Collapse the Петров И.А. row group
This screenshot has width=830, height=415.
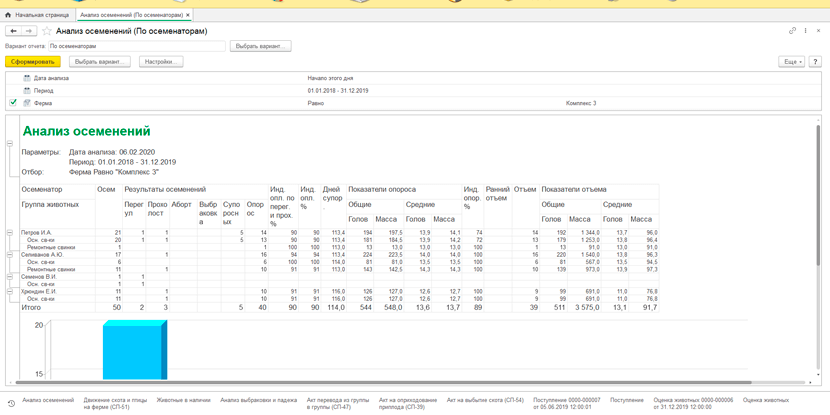[x=9, y=232]
